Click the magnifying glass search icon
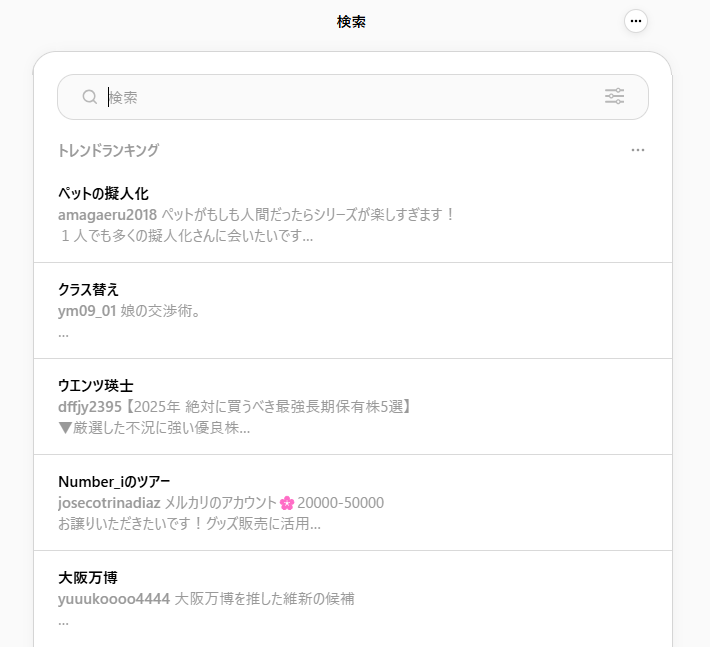This screenshot has height=647, width=710. (x=90, y=97)
